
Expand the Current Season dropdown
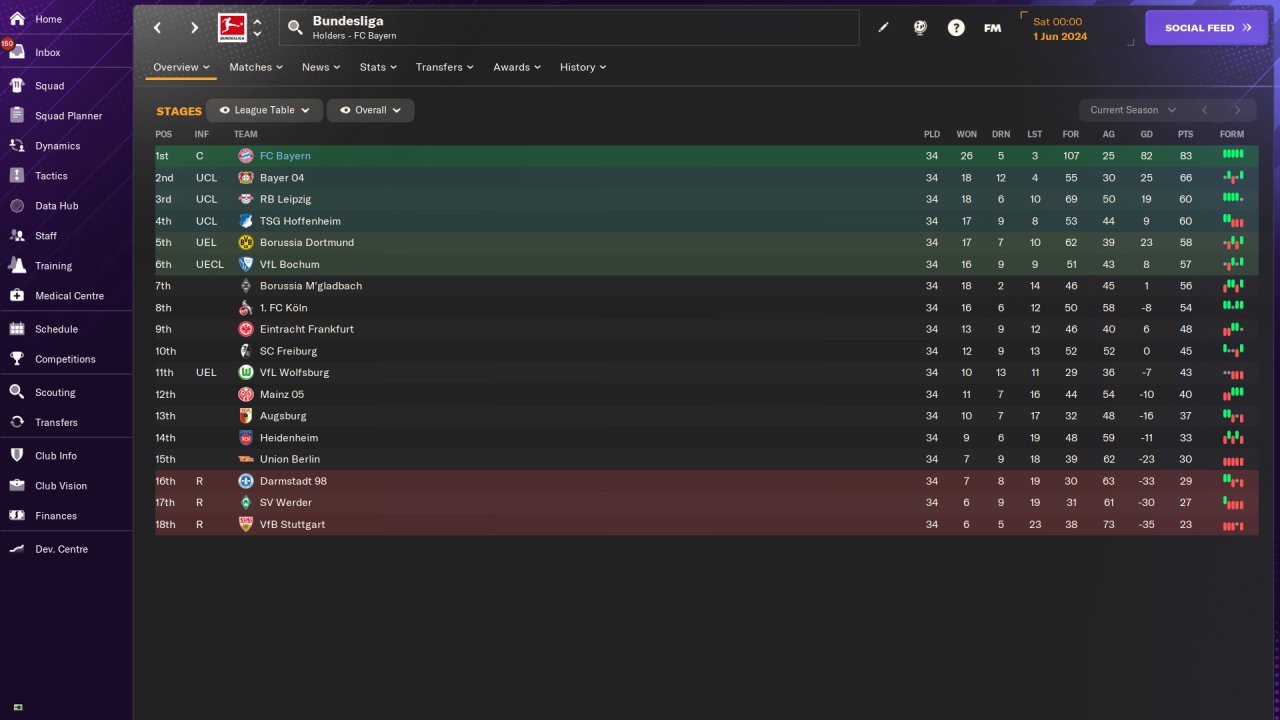coord(1132,110)
